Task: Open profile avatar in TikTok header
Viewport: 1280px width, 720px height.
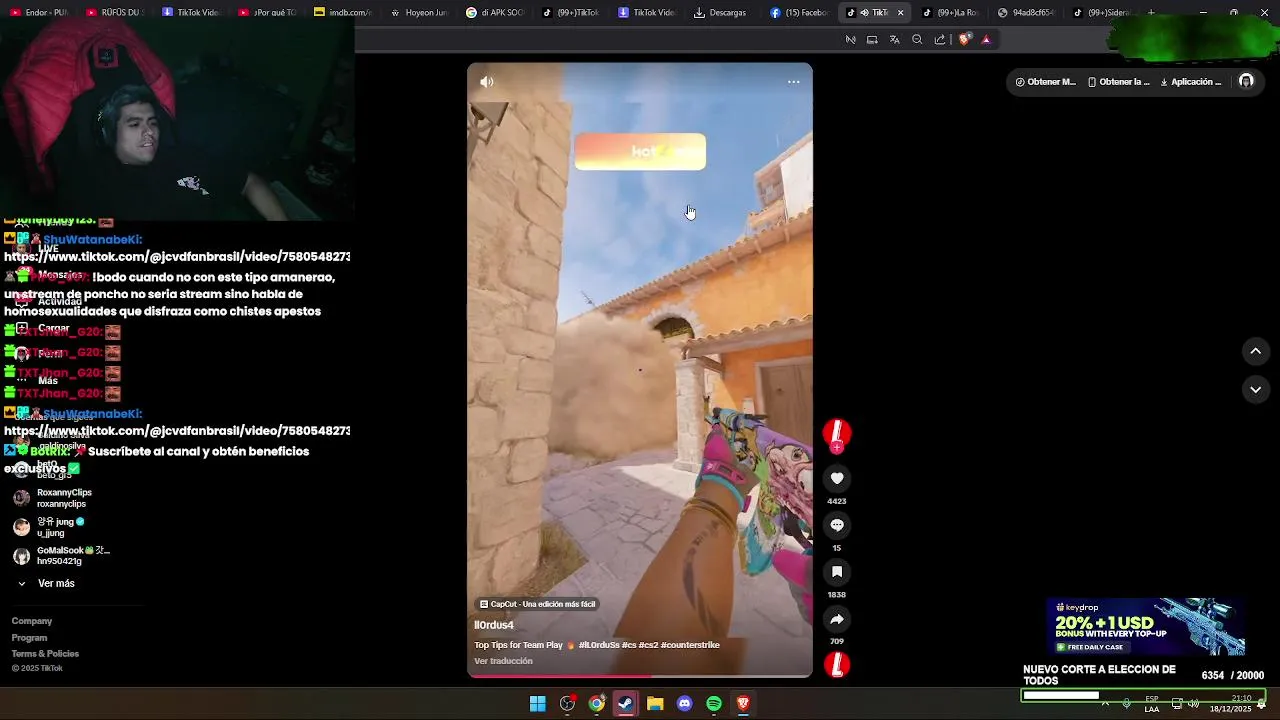Action: 1246,82
